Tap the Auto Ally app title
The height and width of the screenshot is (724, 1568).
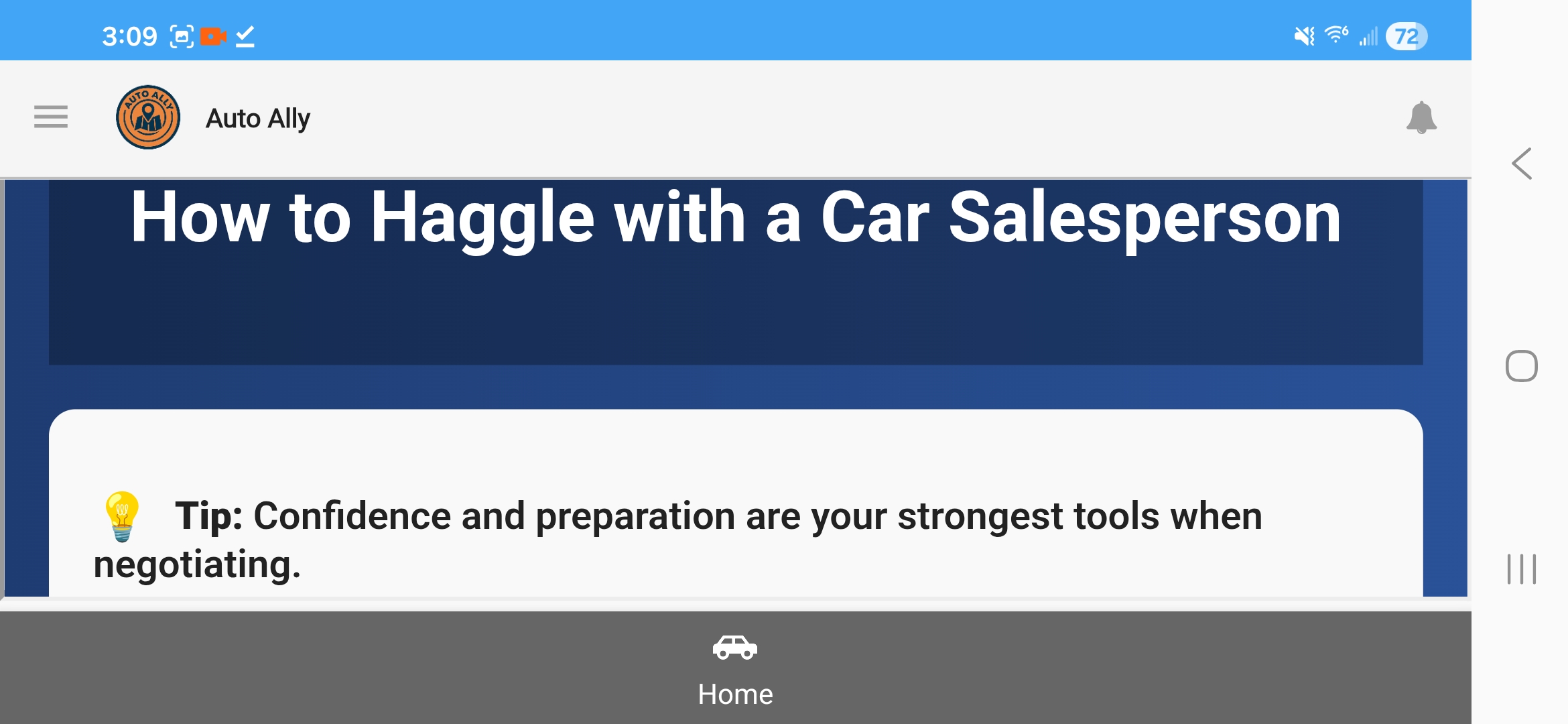[258, 119]
